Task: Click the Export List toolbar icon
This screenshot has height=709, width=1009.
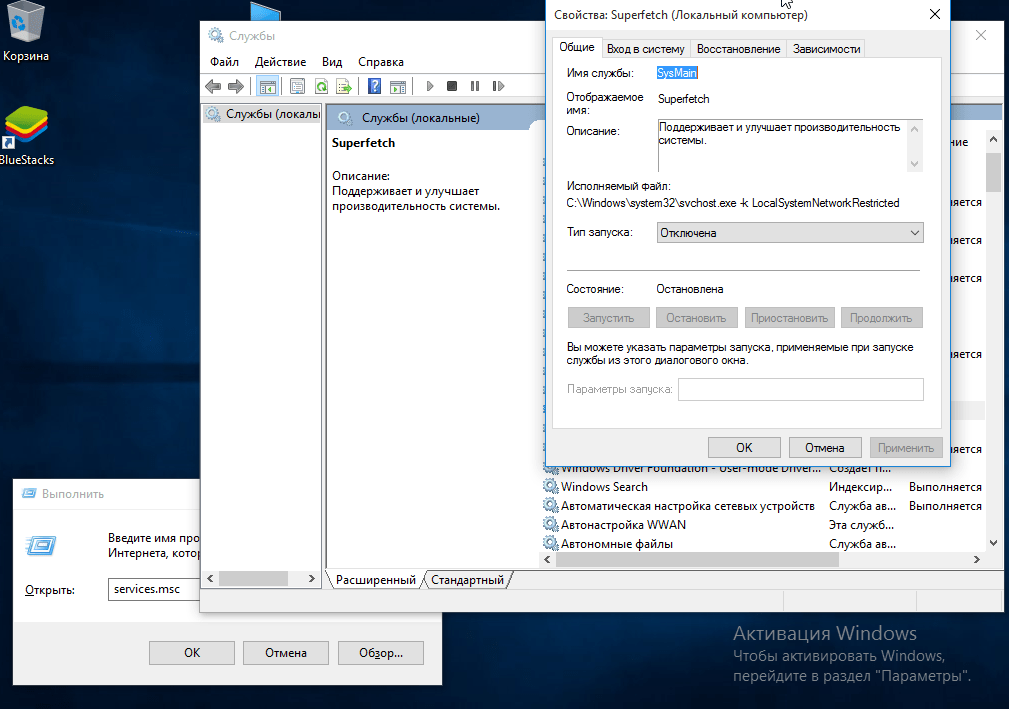Action: (344, 87)
